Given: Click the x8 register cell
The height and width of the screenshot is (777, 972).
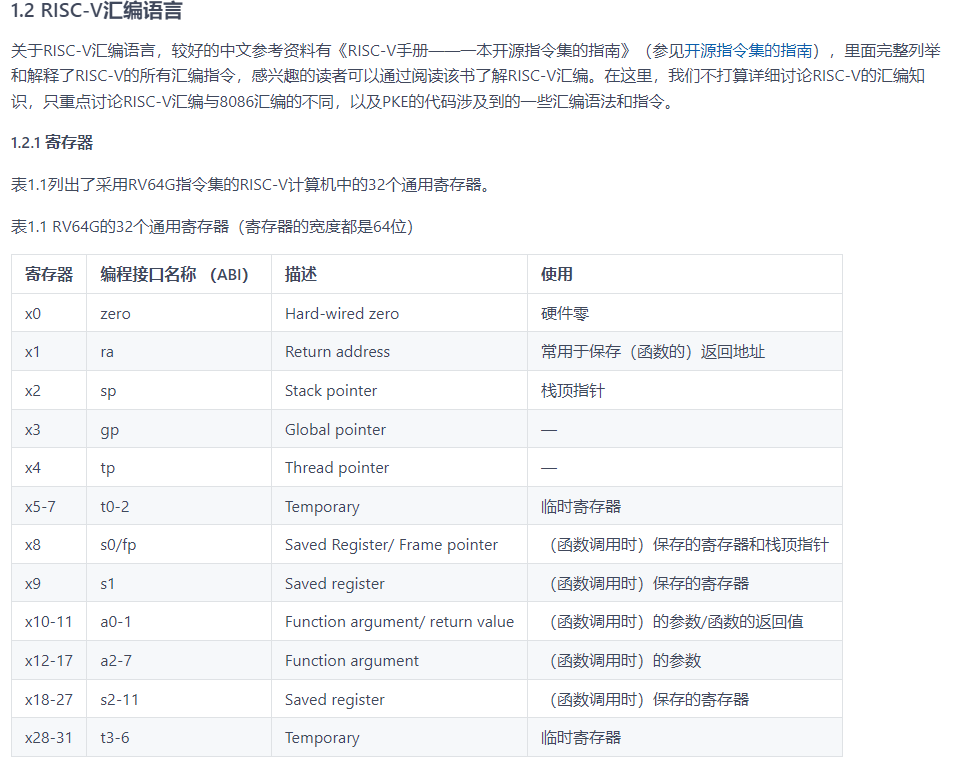Looking at the screenshot, I should pos(49,544).
